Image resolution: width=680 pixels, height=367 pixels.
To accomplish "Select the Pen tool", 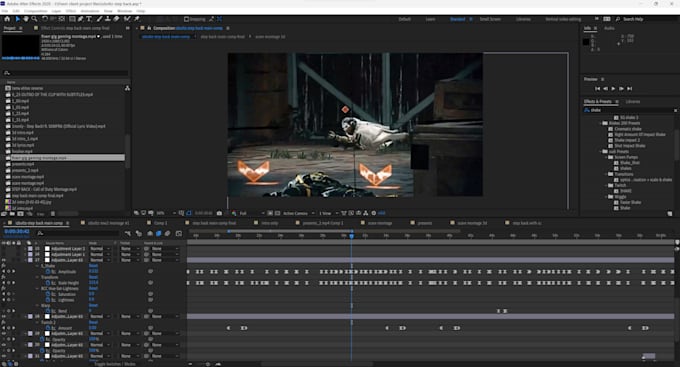I will (x=81, y=19).
